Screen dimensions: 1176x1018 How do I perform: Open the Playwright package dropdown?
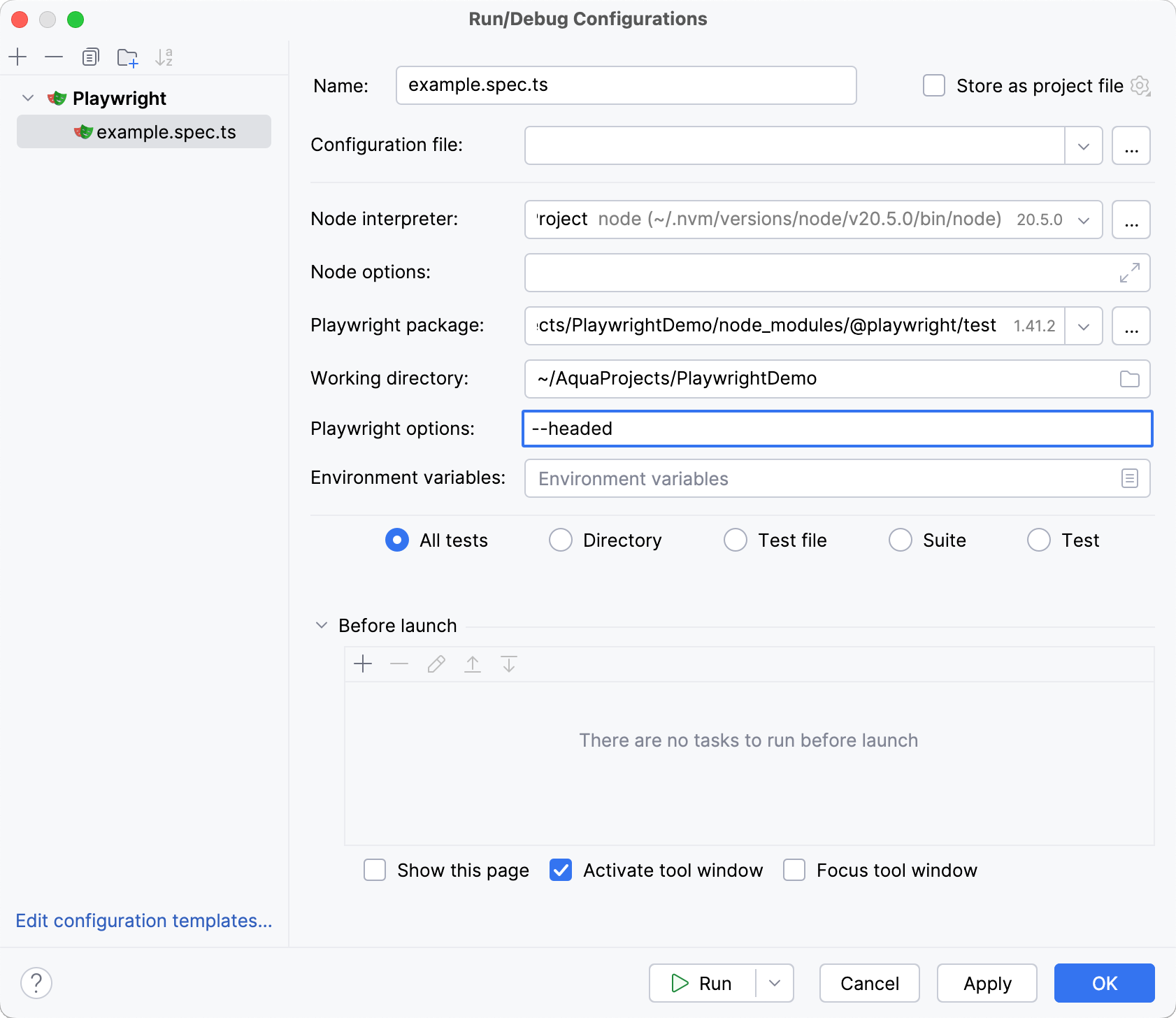(x=1084, y=325)
